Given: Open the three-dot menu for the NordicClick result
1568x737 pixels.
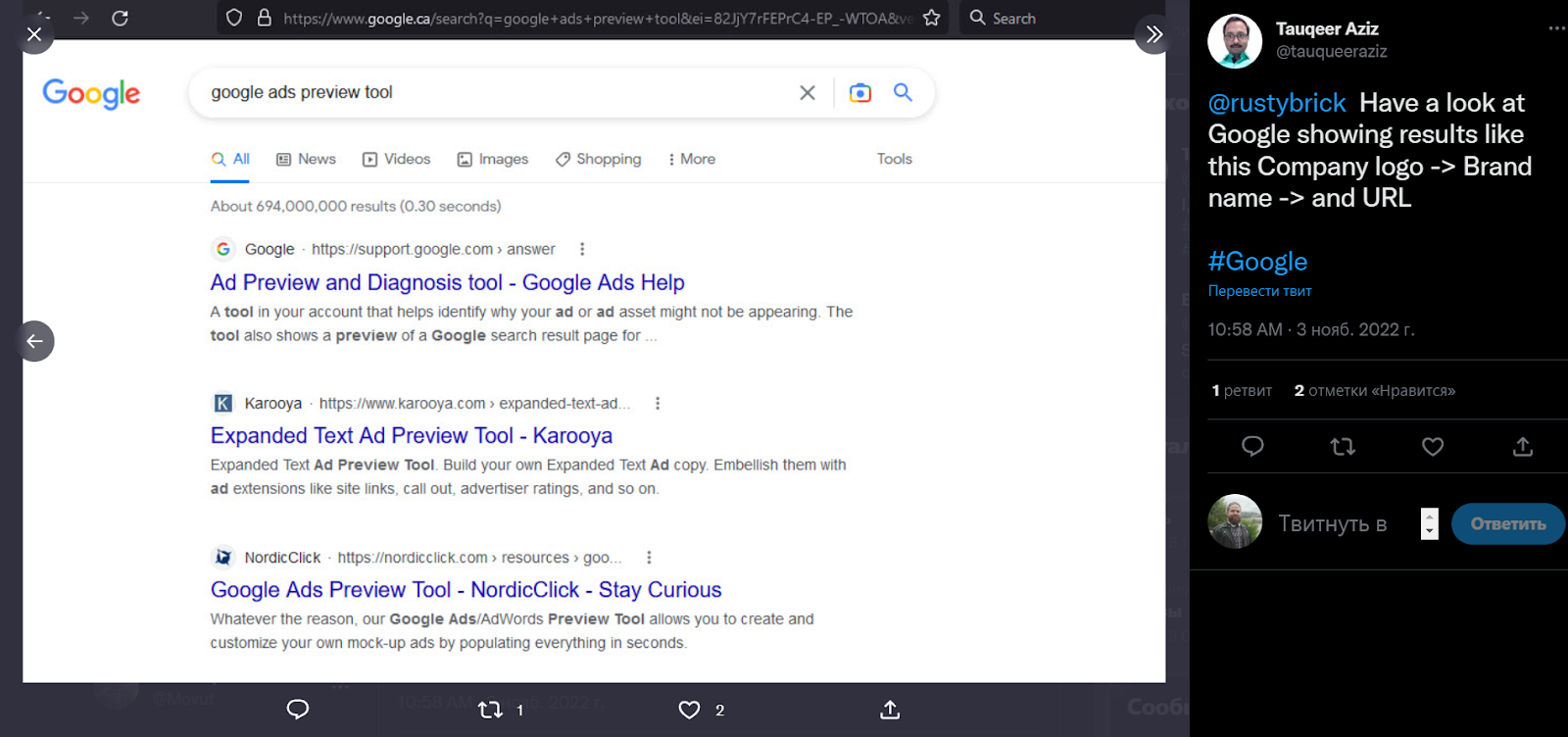Looking at the screenshot, I should coord(649,558).
